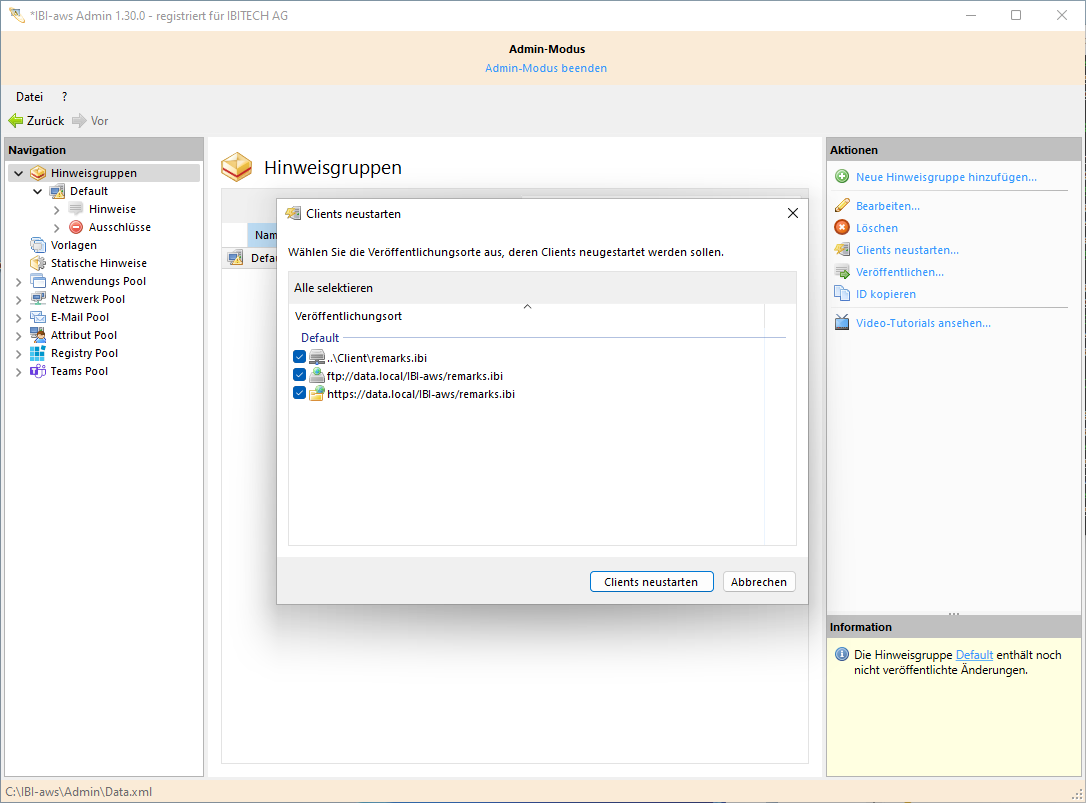The width and height of the screenshot is (1086, 803).
Task: Disable the https://data.local/IBI-aws/remarks.ibi entry
Action: click(x=299, y=392)
